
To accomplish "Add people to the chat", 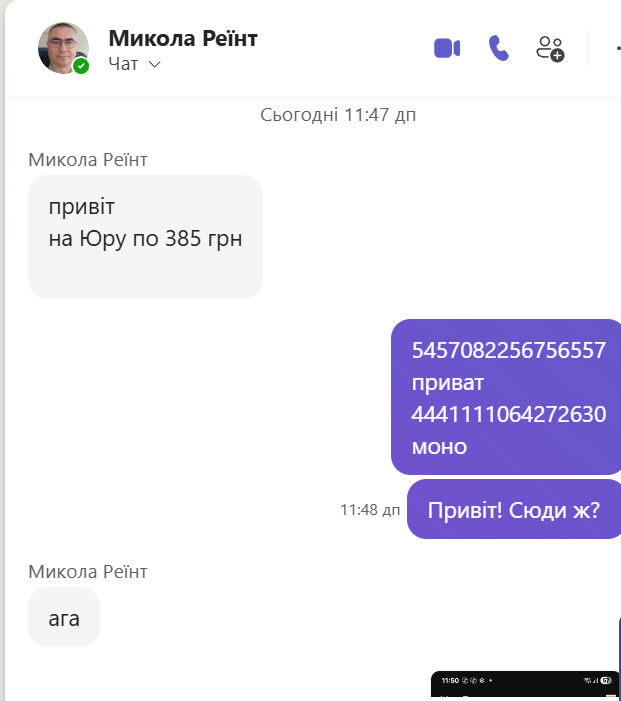I will pos(550,49).
